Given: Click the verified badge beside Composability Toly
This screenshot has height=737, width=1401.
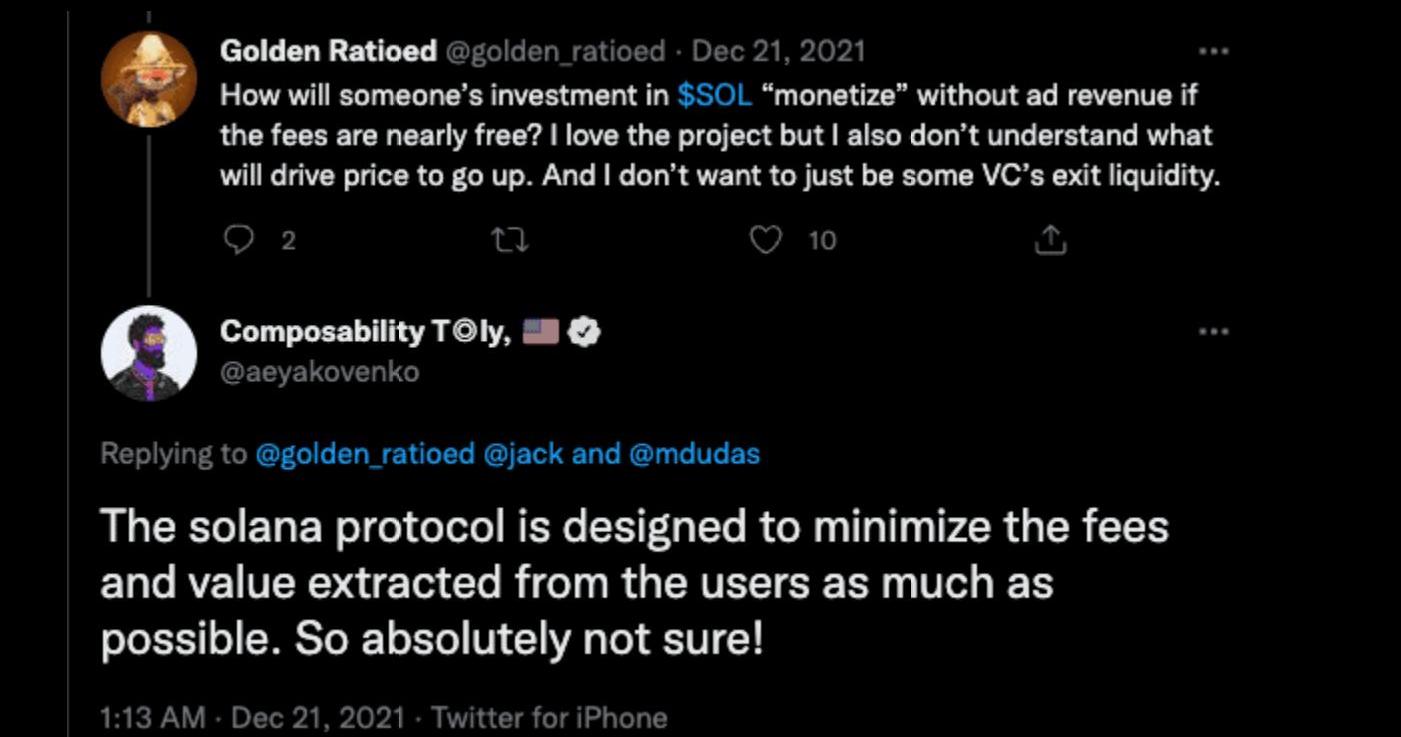Looking at the screenshot, I should (x=583, y=332).
